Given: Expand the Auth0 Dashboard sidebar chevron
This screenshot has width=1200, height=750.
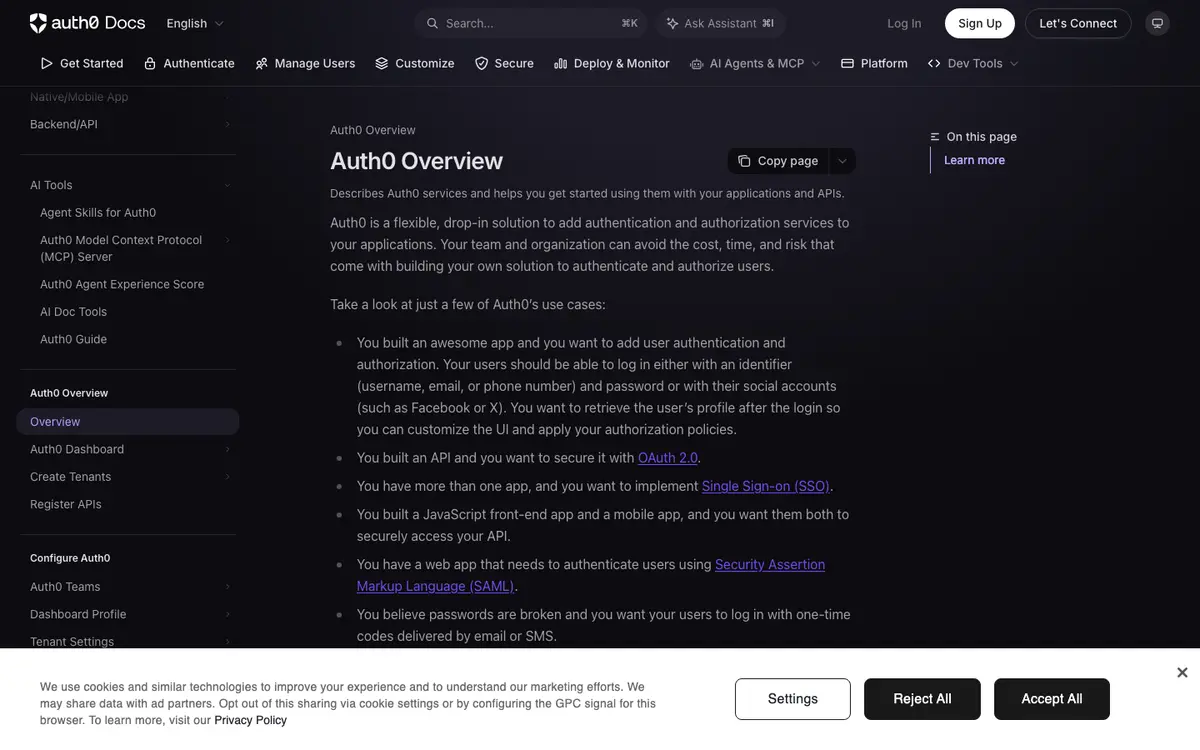Looking at the screenshot, I should [227, 449].
